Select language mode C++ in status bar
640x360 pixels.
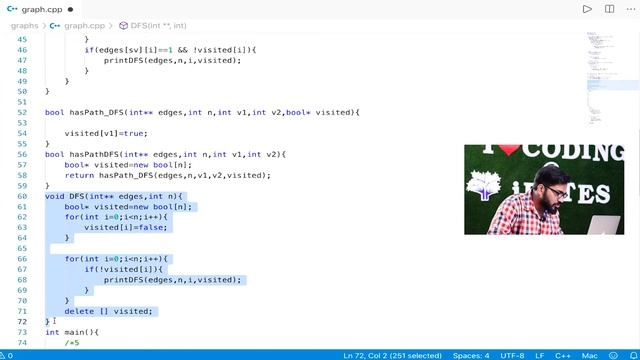pyautogui.click(x=562, y=356)
